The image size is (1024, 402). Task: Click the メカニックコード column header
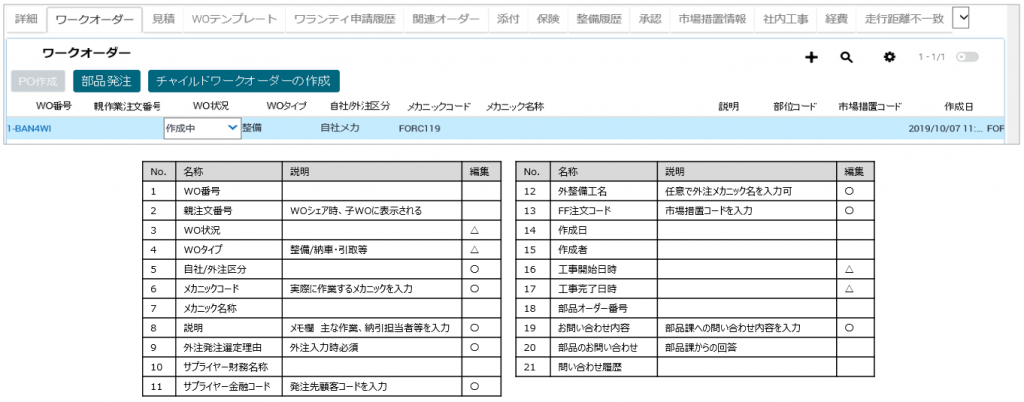click(x=440, y=106)
